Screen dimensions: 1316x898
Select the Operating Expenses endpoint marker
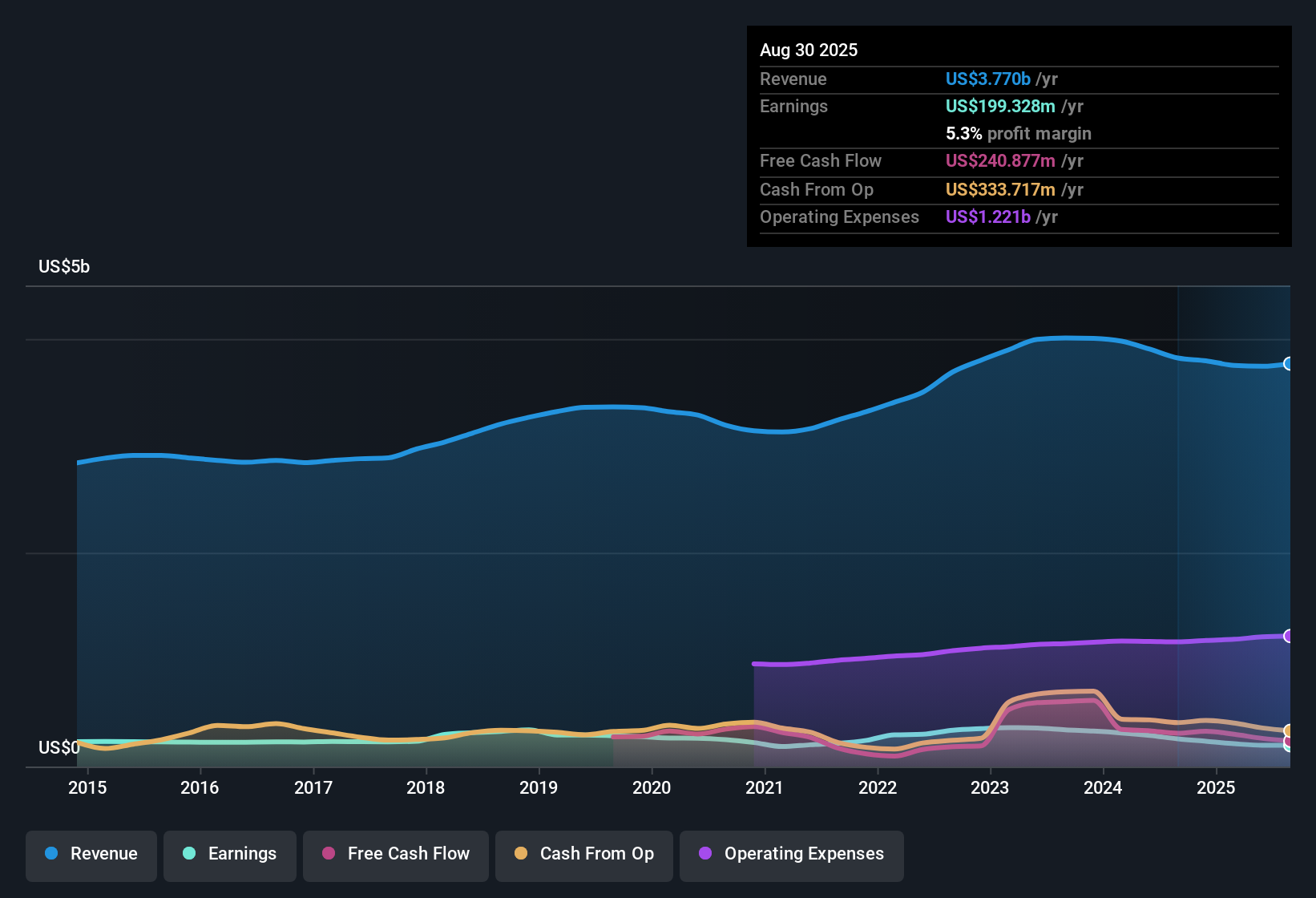(x=1289, y=636)
